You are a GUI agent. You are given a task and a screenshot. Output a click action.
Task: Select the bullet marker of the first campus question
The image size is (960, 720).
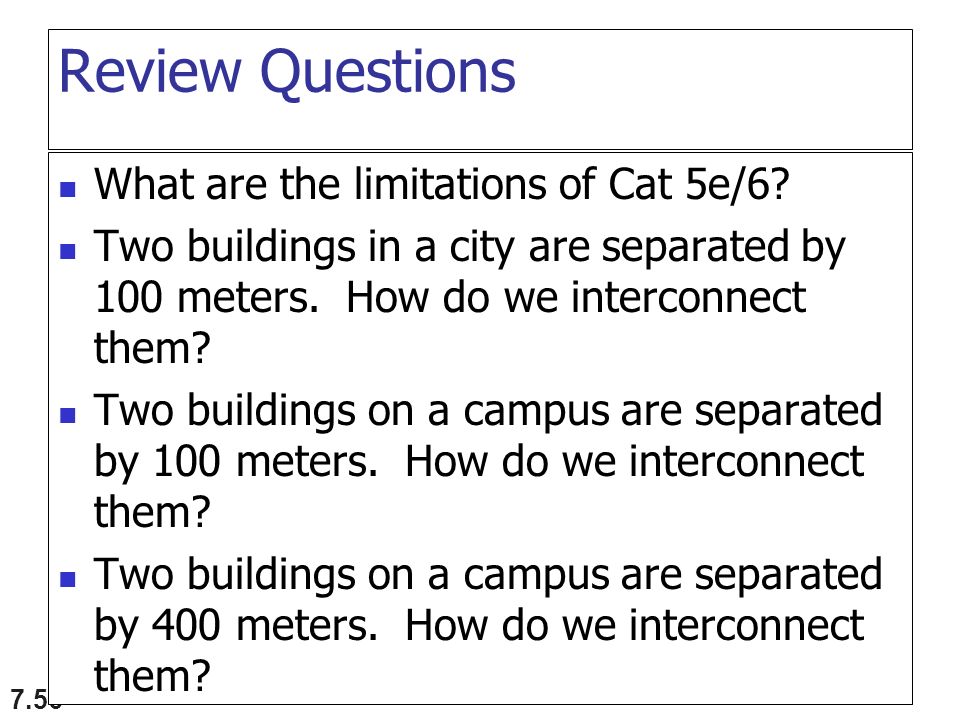(68, 415)
